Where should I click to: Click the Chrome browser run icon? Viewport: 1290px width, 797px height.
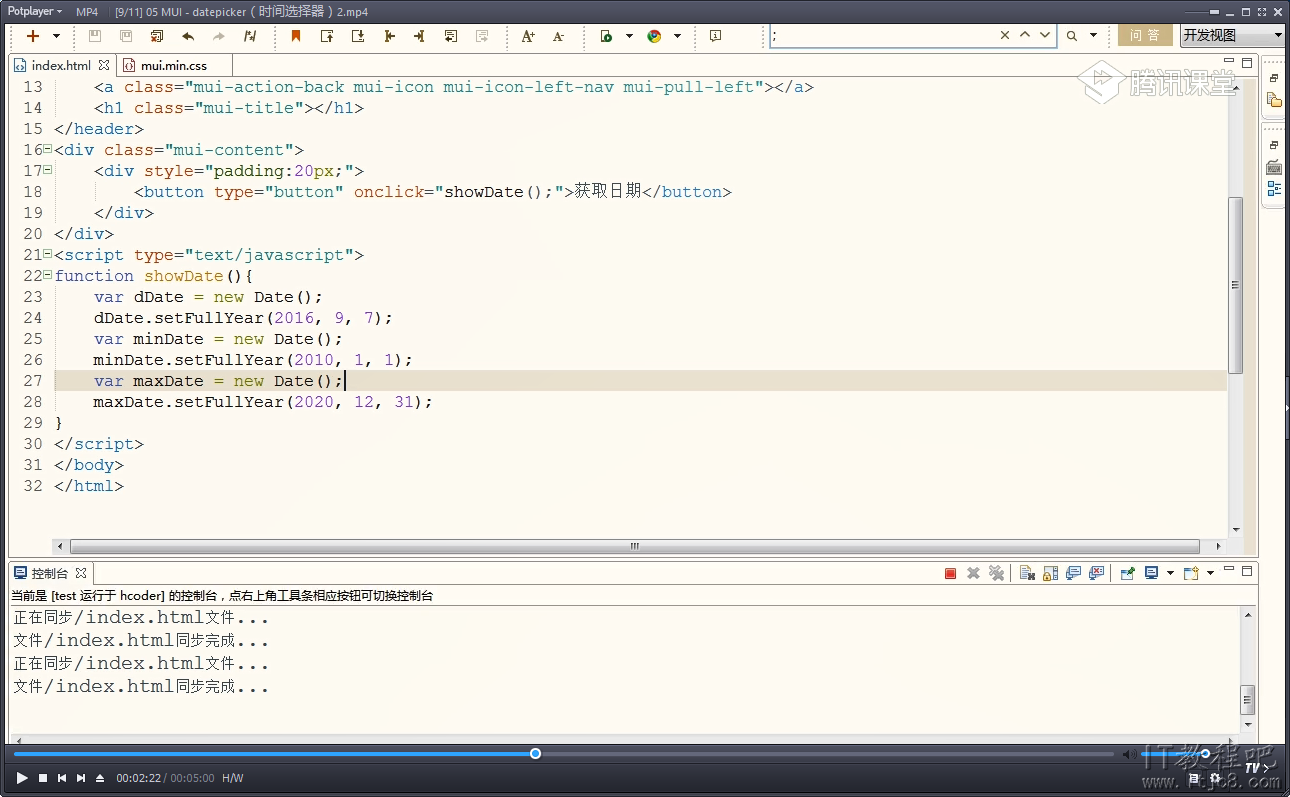click(654, 36)
